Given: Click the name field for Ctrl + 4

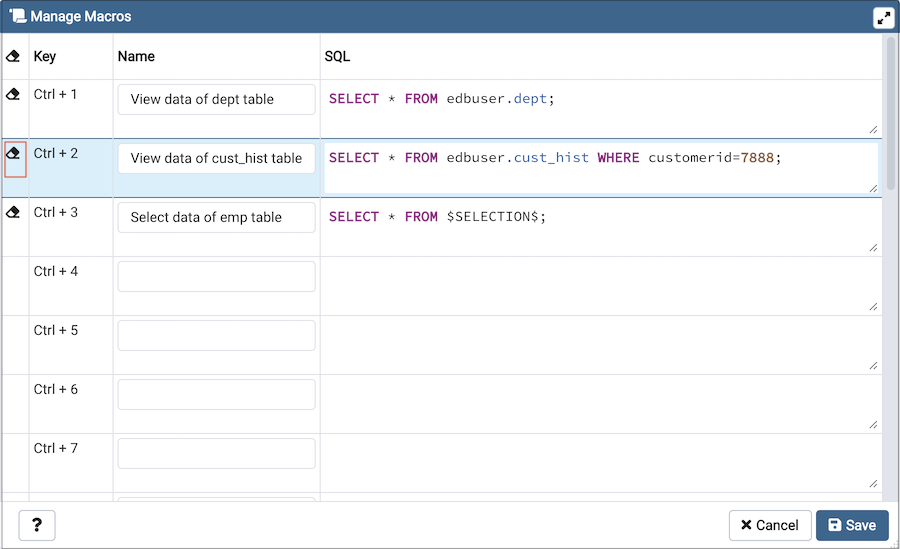Looking at the screenshot, I should [216, 277].
